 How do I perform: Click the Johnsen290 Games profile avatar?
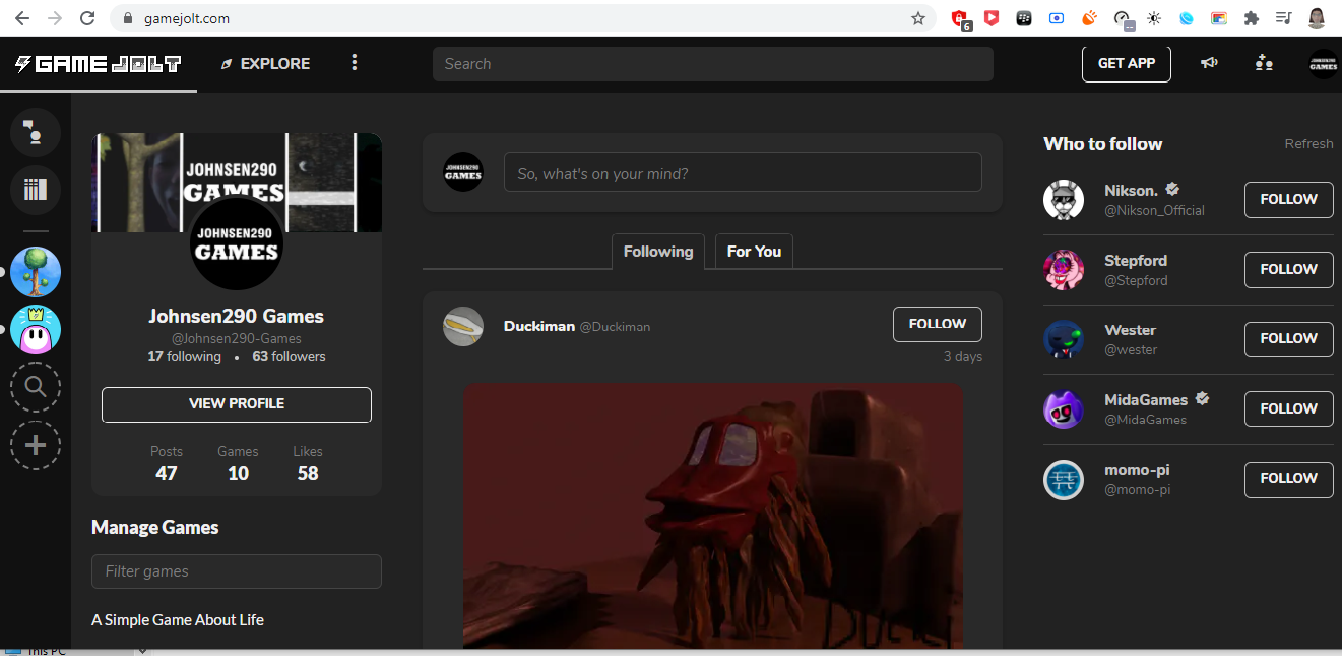tap(236, 244)
